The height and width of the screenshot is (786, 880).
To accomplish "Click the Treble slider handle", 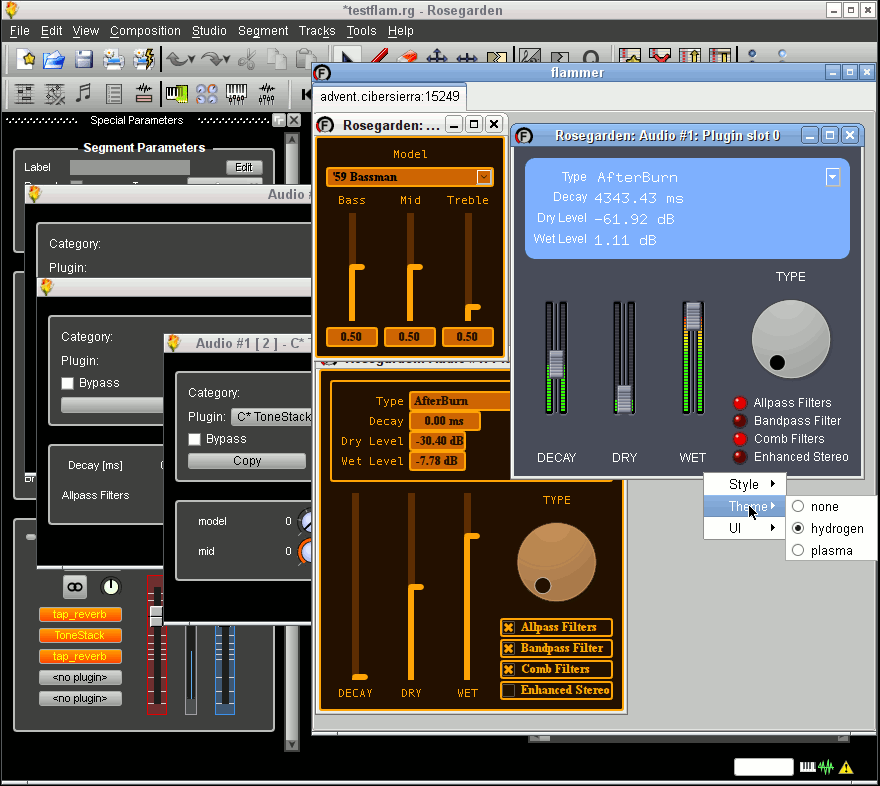I will tap(471, 309).
